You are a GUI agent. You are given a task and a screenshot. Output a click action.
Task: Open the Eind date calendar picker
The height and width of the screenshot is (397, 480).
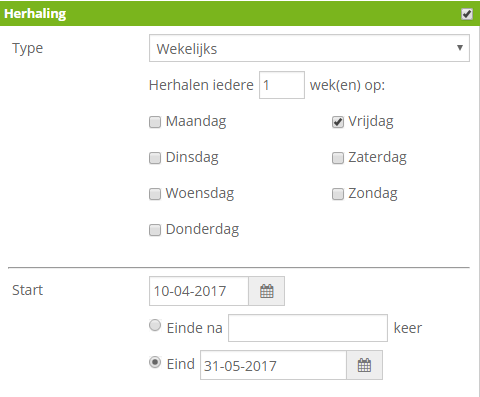pos(364,365)
